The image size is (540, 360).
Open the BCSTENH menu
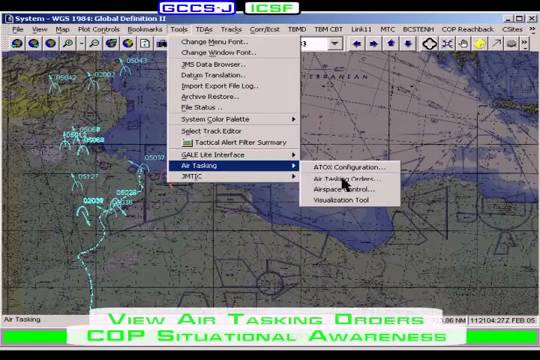click(418, 30)
